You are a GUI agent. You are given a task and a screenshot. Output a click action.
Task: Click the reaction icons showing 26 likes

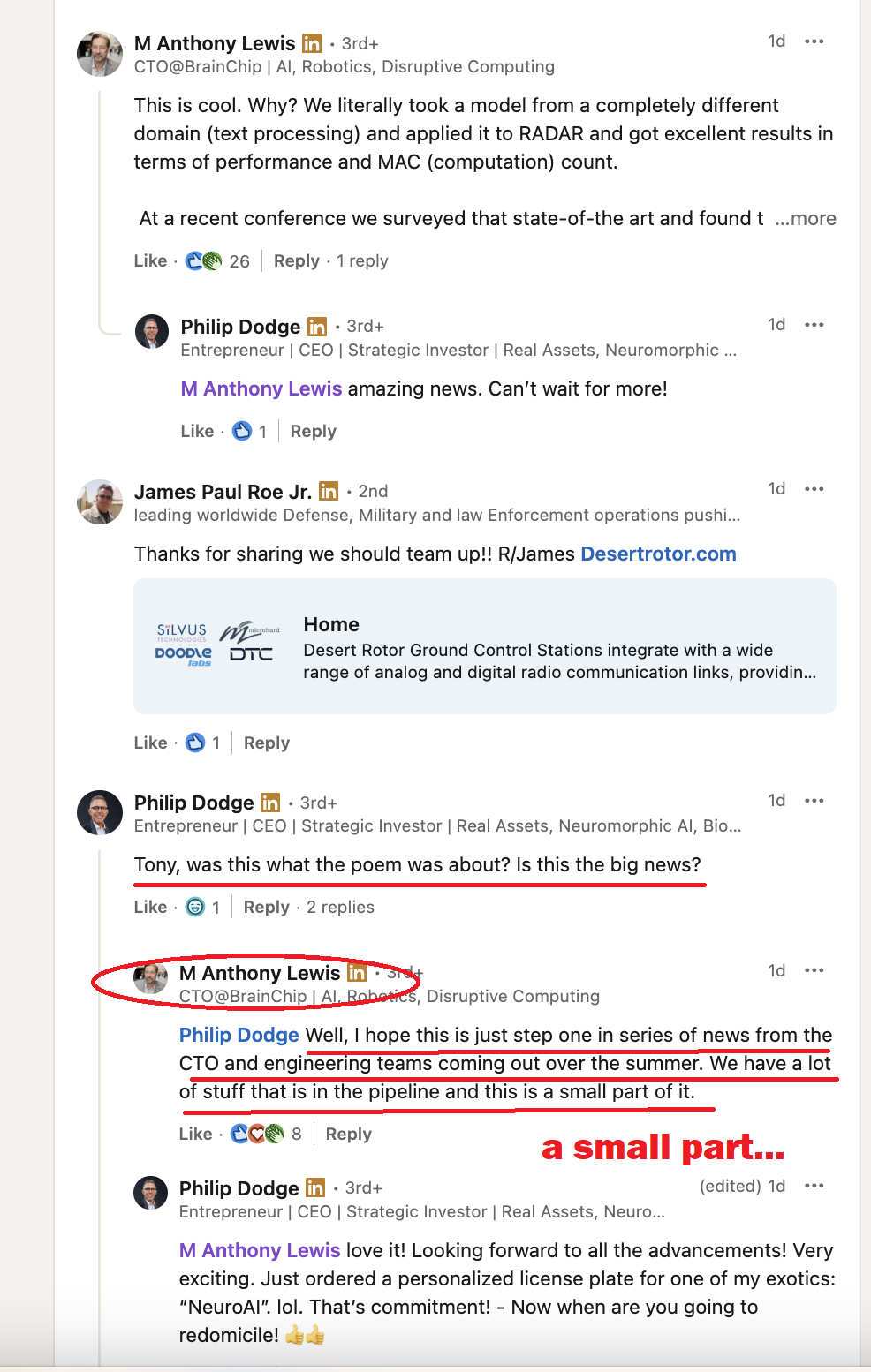pos(204,261)
